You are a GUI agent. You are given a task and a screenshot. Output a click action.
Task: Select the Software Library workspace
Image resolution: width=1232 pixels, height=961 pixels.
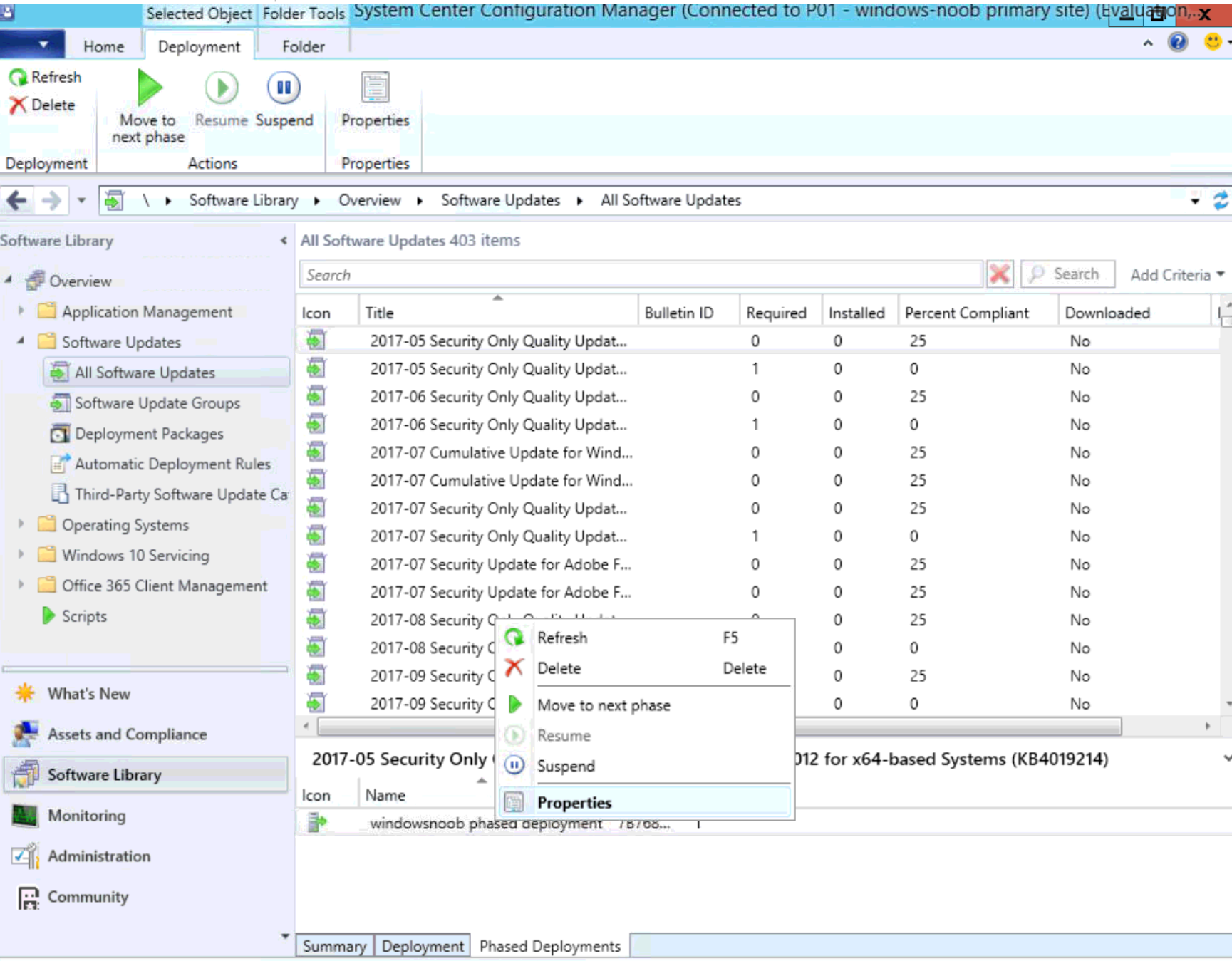(x=145, y=775)
